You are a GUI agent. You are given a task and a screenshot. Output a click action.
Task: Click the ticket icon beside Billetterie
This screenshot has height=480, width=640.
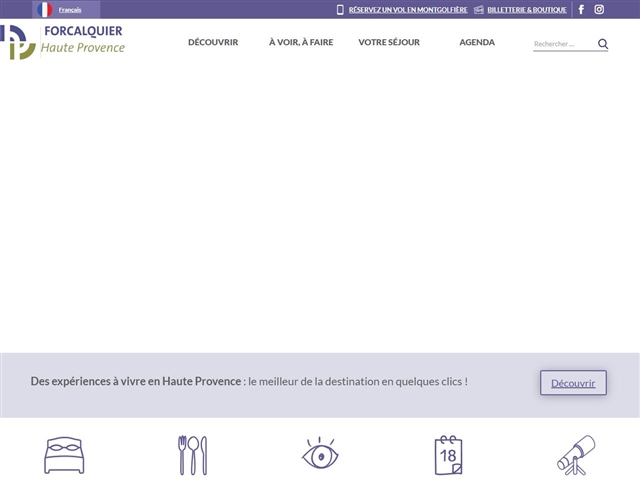[x=479, y=10]
